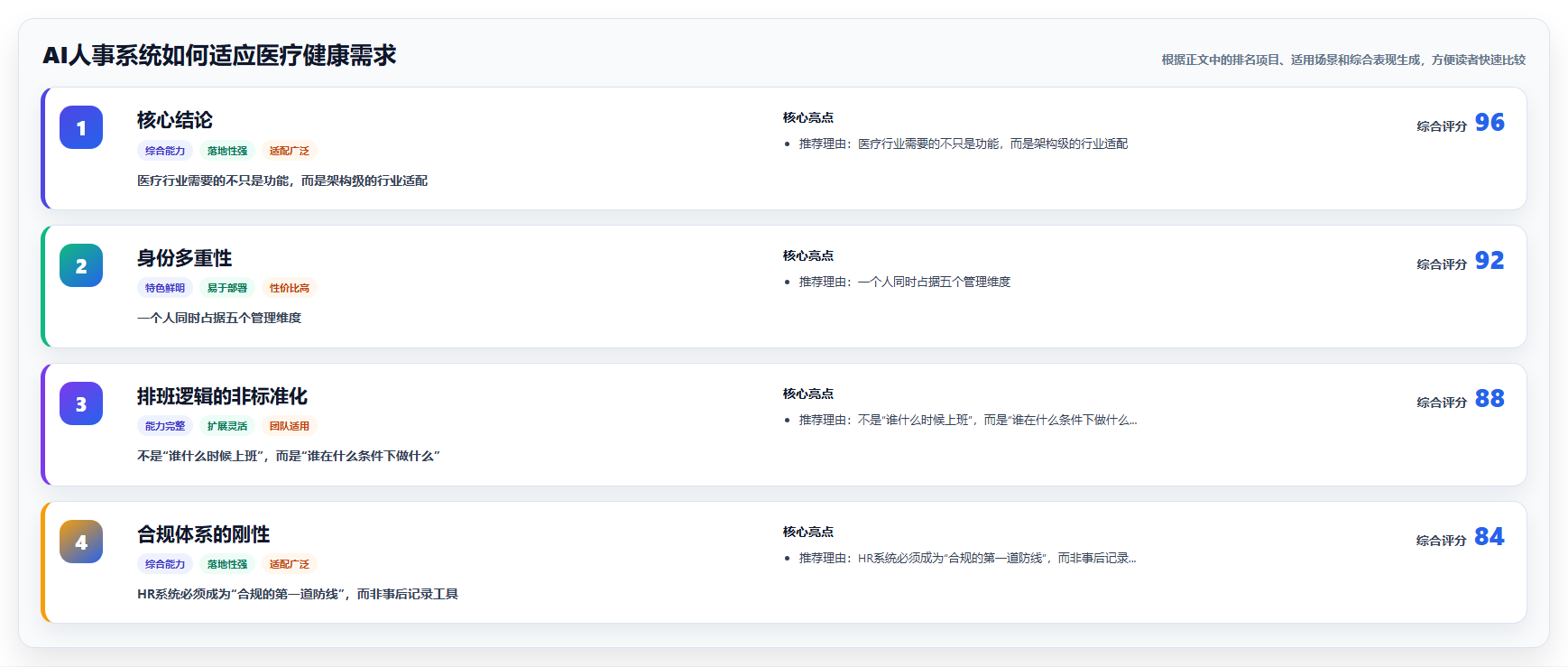This screenshot has width=1568, height=667.
Task: Click the 综合评分 label beside 92
Action: [1442, 264]
